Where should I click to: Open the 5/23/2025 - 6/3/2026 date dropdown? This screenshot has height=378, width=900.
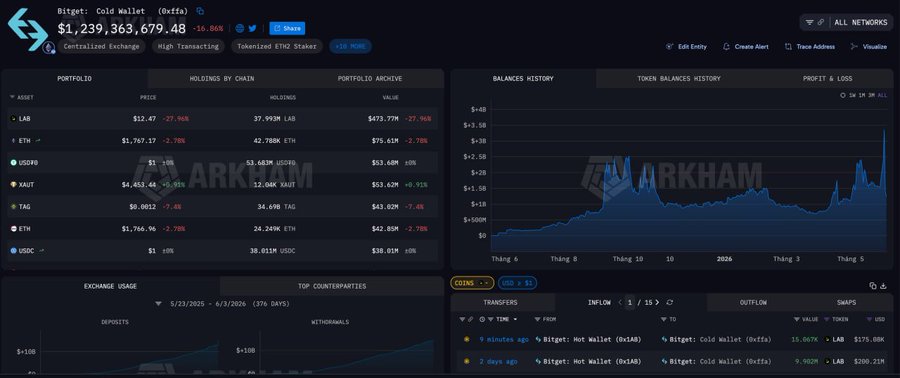[222, 303]
